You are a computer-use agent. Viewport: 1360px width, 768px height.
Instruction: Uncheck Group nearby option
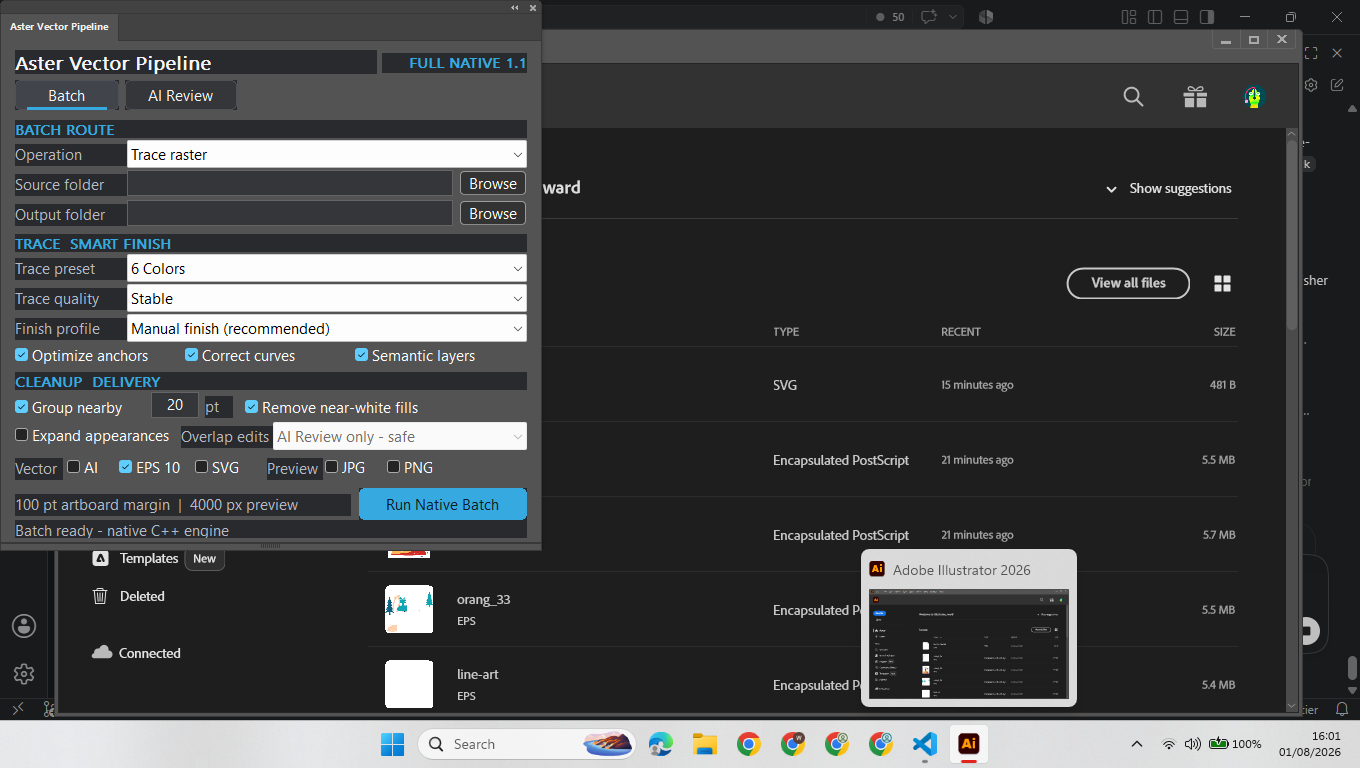point(22,407)
